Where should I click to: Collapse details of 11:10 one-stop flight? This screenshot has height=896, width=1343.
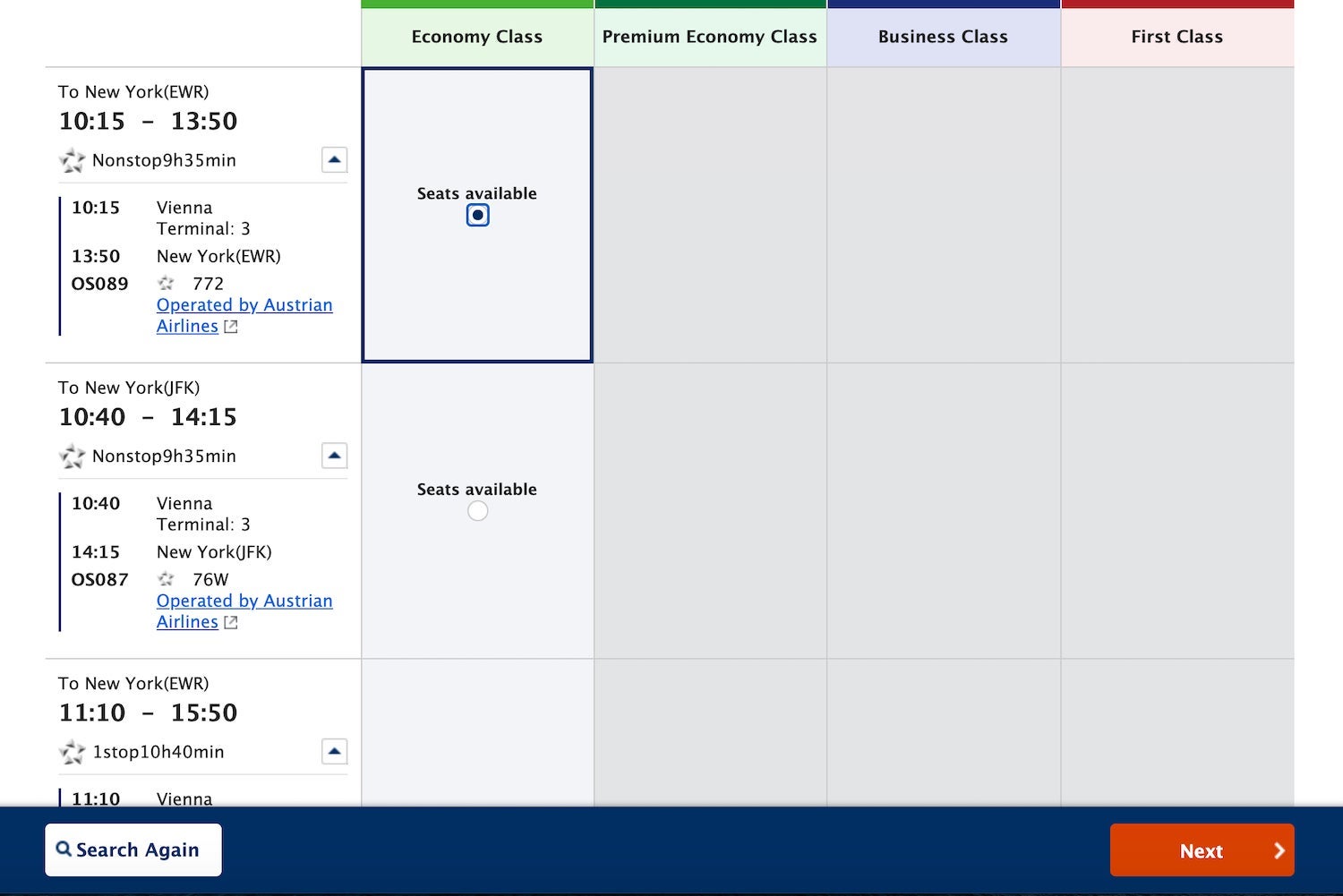point(334,752)
